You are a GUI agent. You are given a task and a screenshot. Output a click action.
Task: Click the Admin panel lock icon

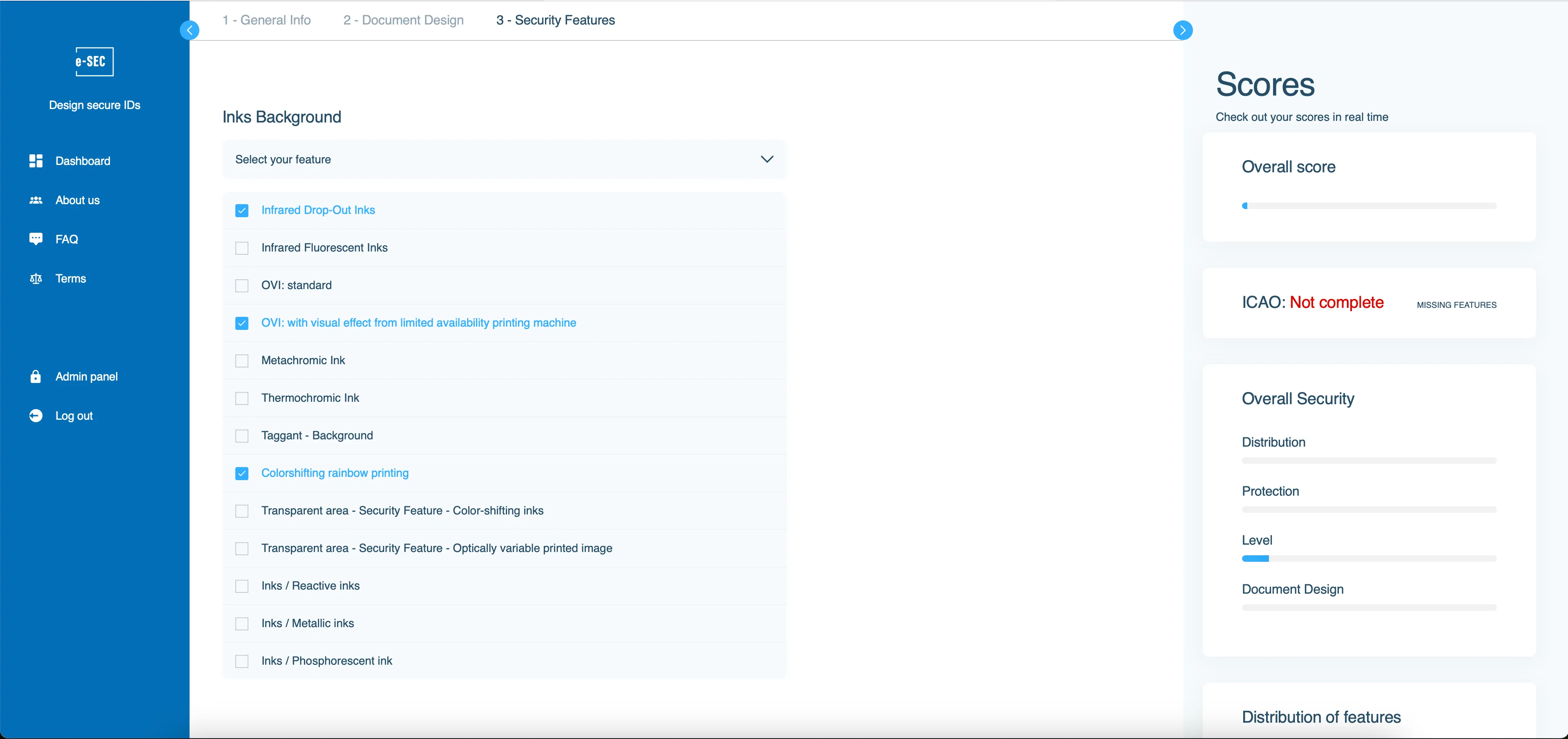tap(36, 376)
